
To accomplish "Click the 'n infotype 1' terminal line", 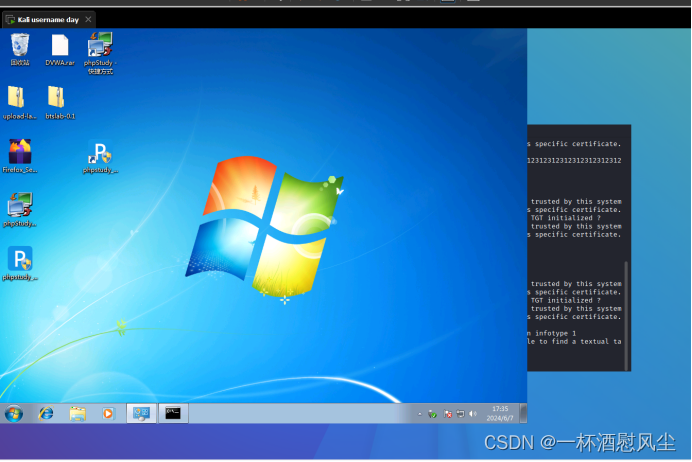I will [552, 333].
